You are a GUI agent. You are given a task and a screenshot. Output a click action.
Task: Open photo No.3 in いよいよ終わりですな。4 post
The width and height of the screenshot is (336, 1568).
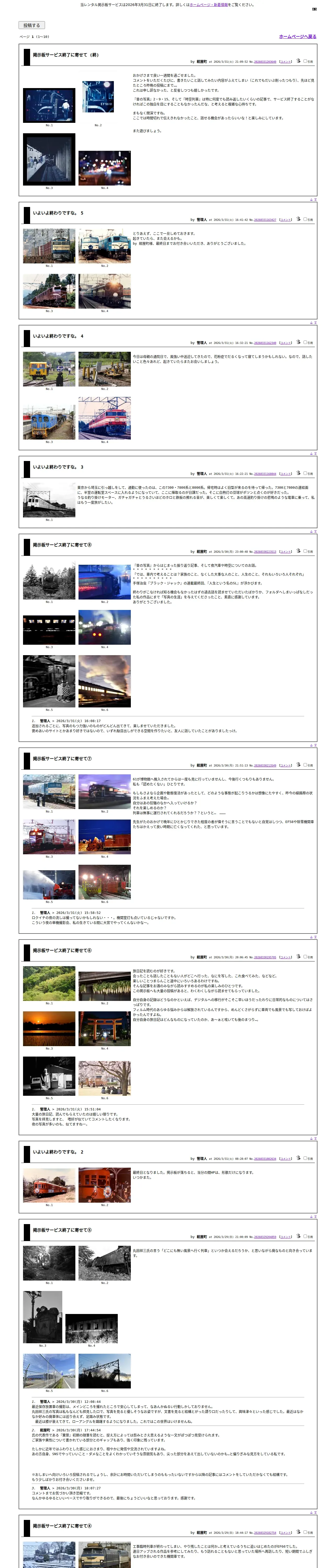(x=49, y=422)
